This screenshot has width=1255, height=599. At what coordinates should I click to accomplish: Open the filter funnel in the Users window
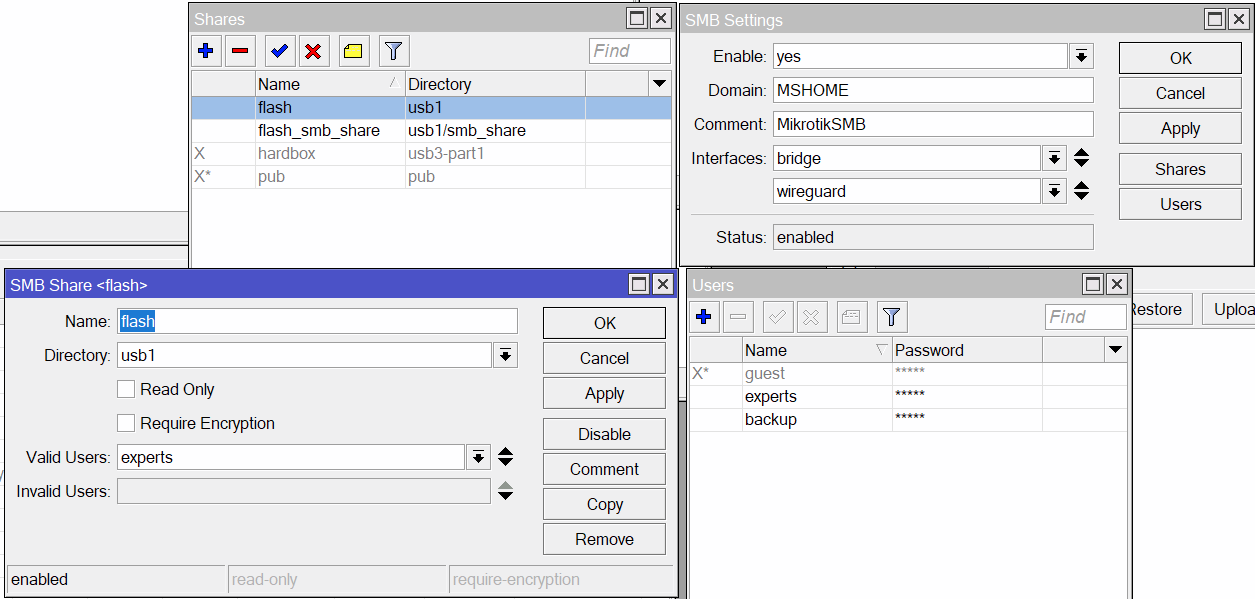pos(892,317)
